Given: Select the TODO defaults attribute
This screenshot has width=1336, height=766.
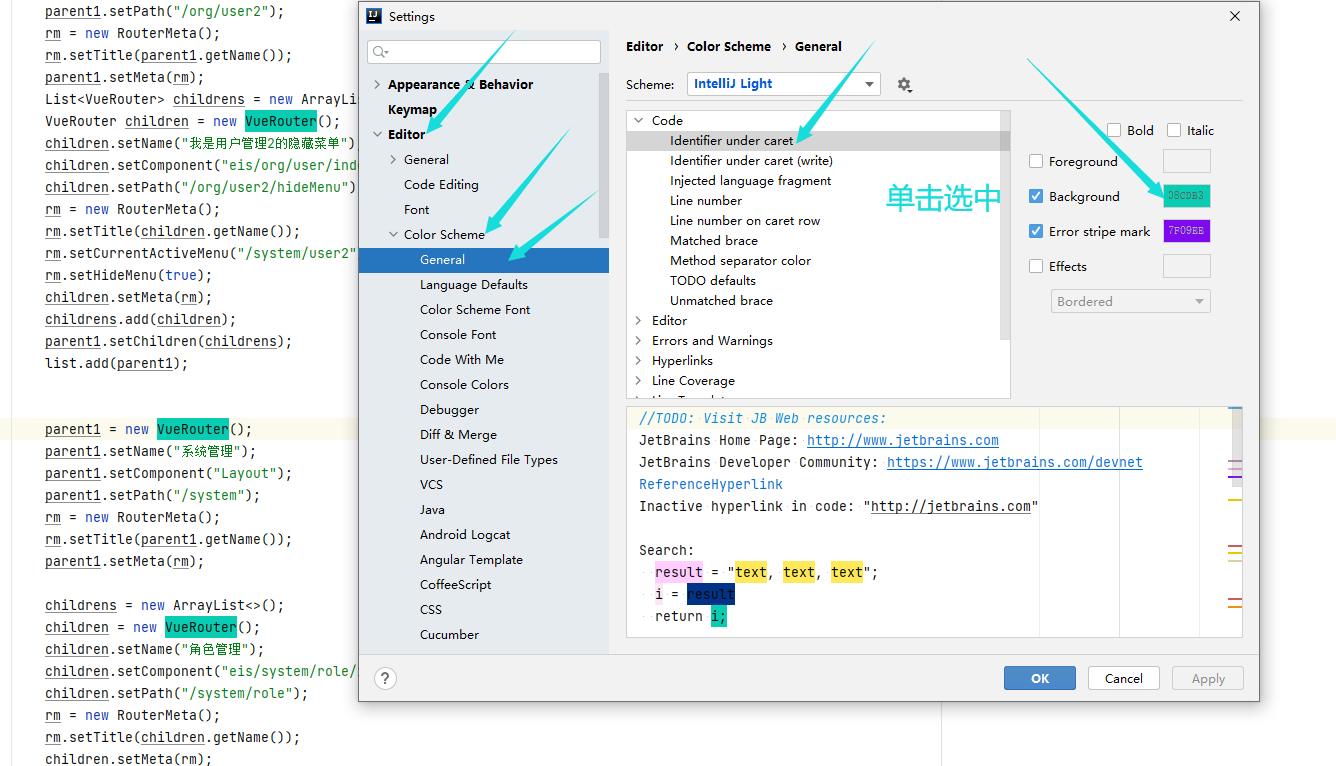Looking at the screenshot, I should 713,280.
